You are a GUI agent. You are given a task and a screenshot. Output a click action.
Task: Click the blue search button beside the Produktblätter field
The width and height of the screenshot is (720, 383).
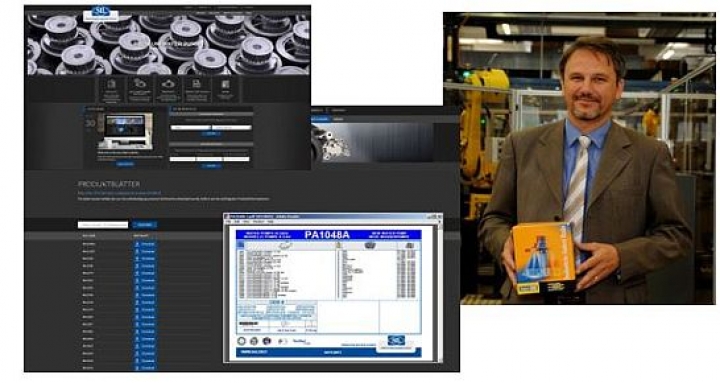point(145,225)
